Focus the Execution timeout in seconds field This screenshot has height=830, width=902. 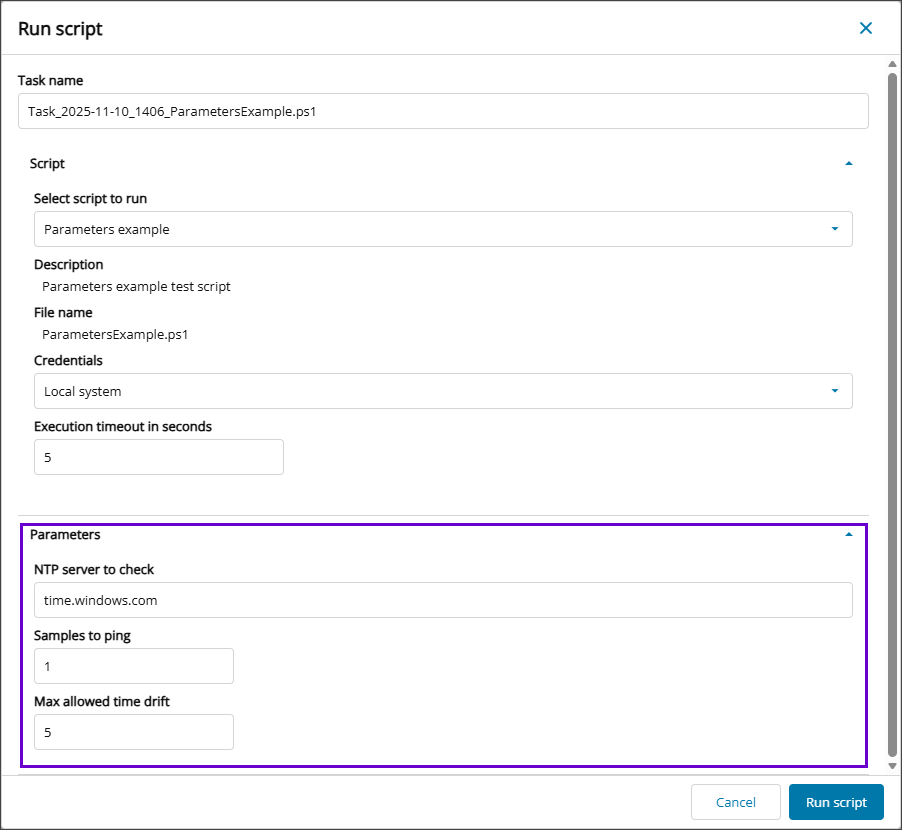tap(159, 457)
